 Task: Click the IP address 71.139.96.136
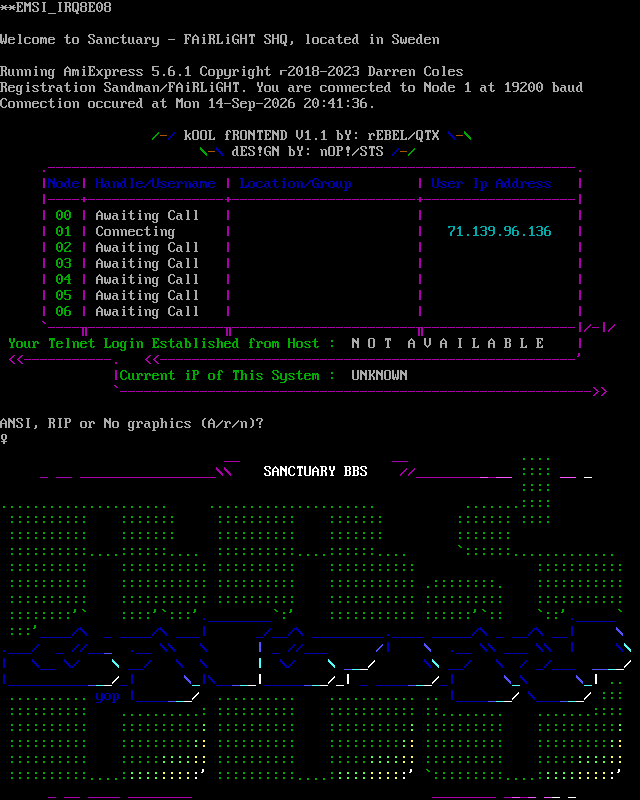click(499, 232)
